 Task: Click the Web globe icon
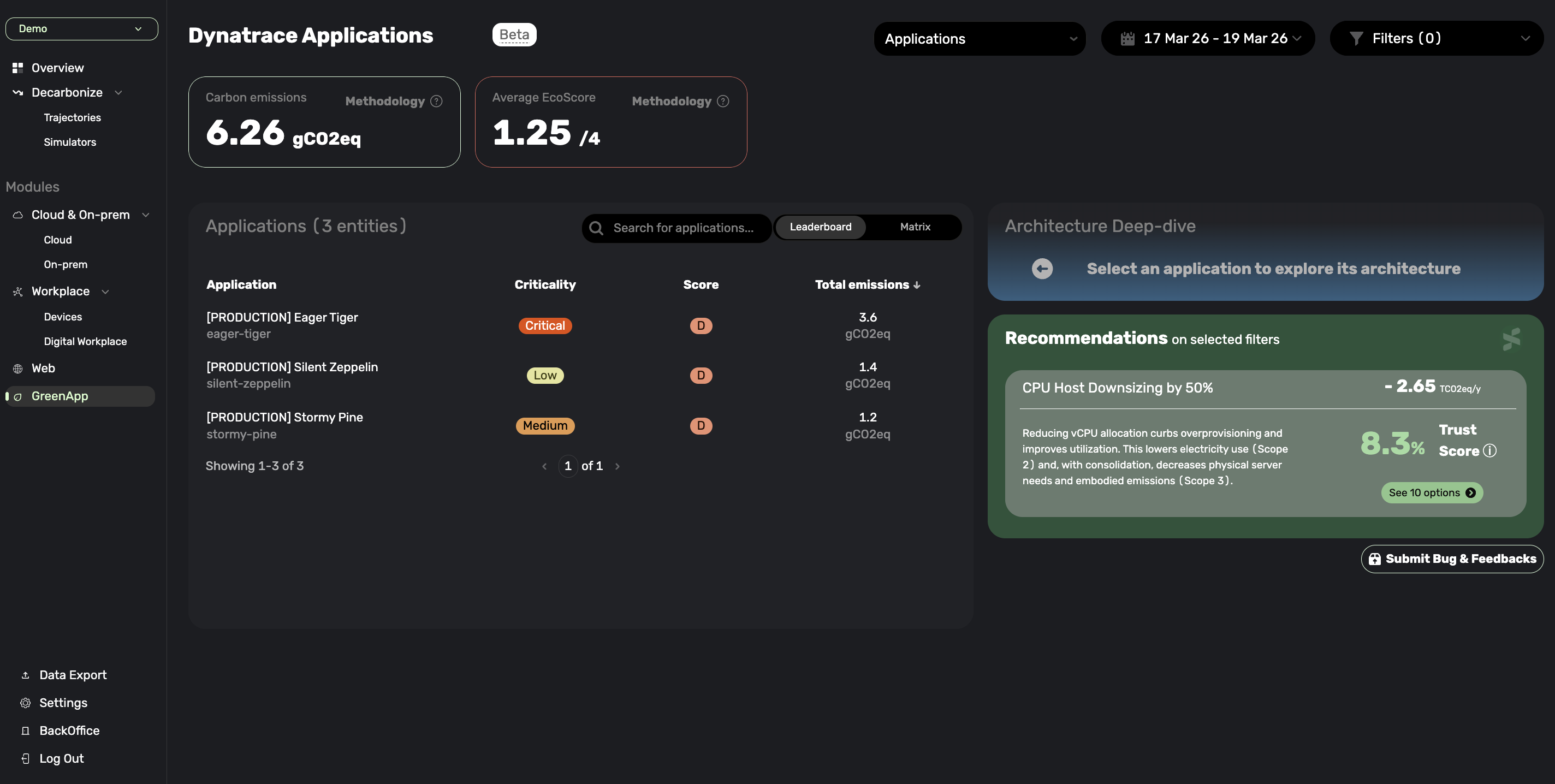pyautogui.click(x=17, y=368)
